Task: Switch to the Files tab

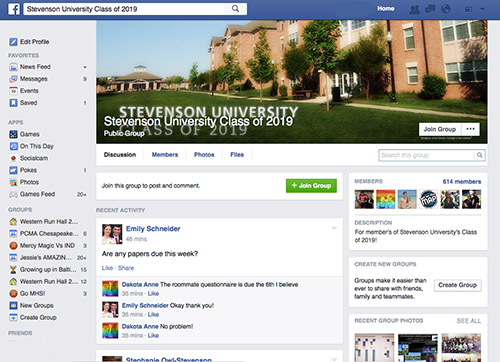Action: tap(237, 155)
